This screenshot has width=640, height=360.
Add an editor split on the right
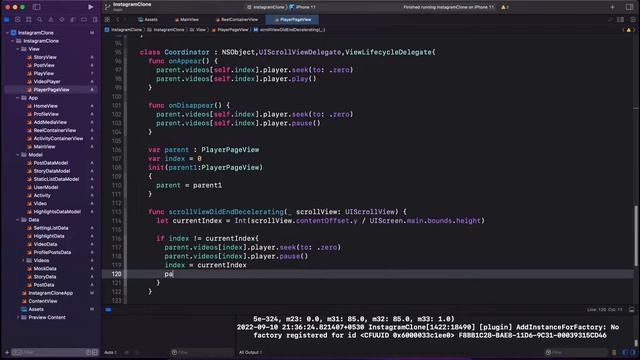click(x=632, y=20)
